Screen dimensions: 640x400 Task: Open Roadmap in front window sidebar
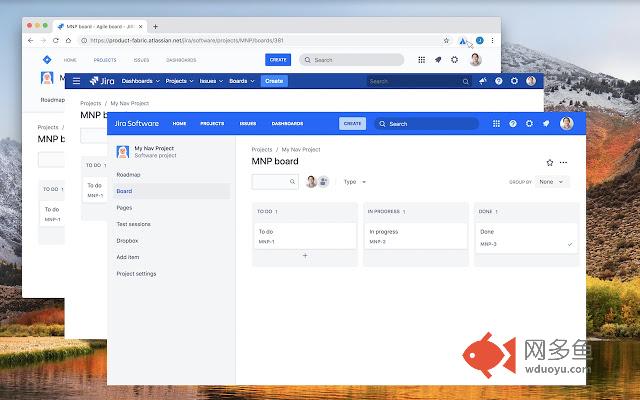point(128,175)
